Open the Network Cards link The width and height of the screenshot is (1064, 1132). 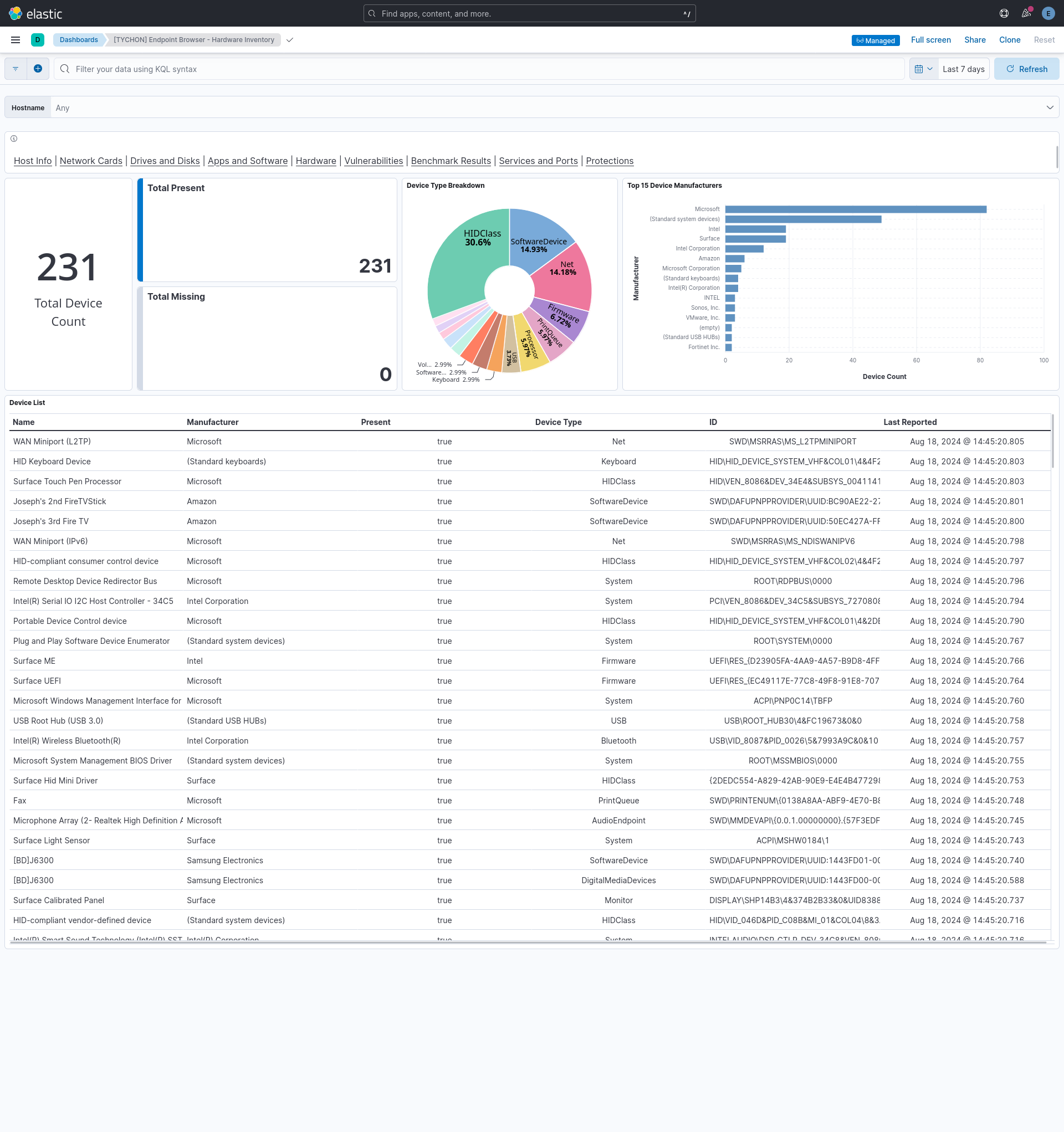pyautogui.click(x=91, y=161)
